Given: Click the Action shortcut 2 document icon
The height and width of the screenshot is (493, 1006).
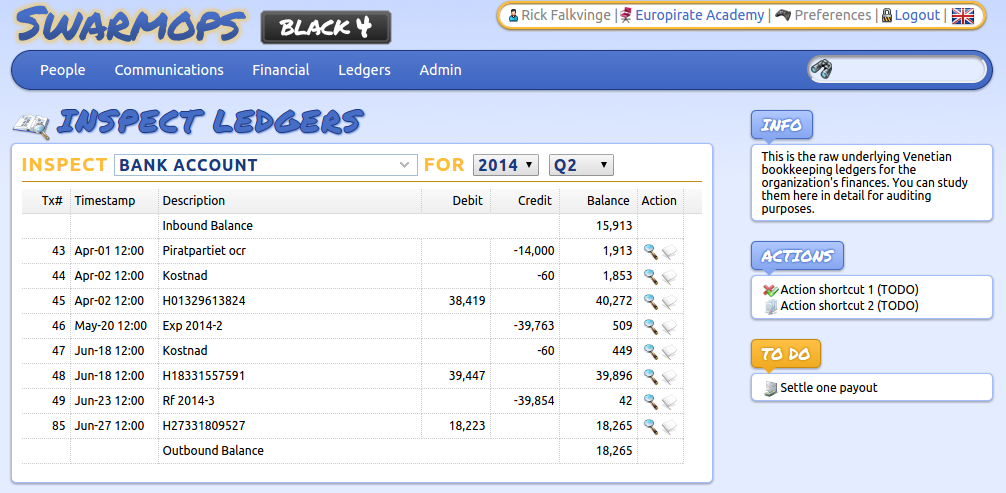Looking at the screenshot, I should coord(771,307).
